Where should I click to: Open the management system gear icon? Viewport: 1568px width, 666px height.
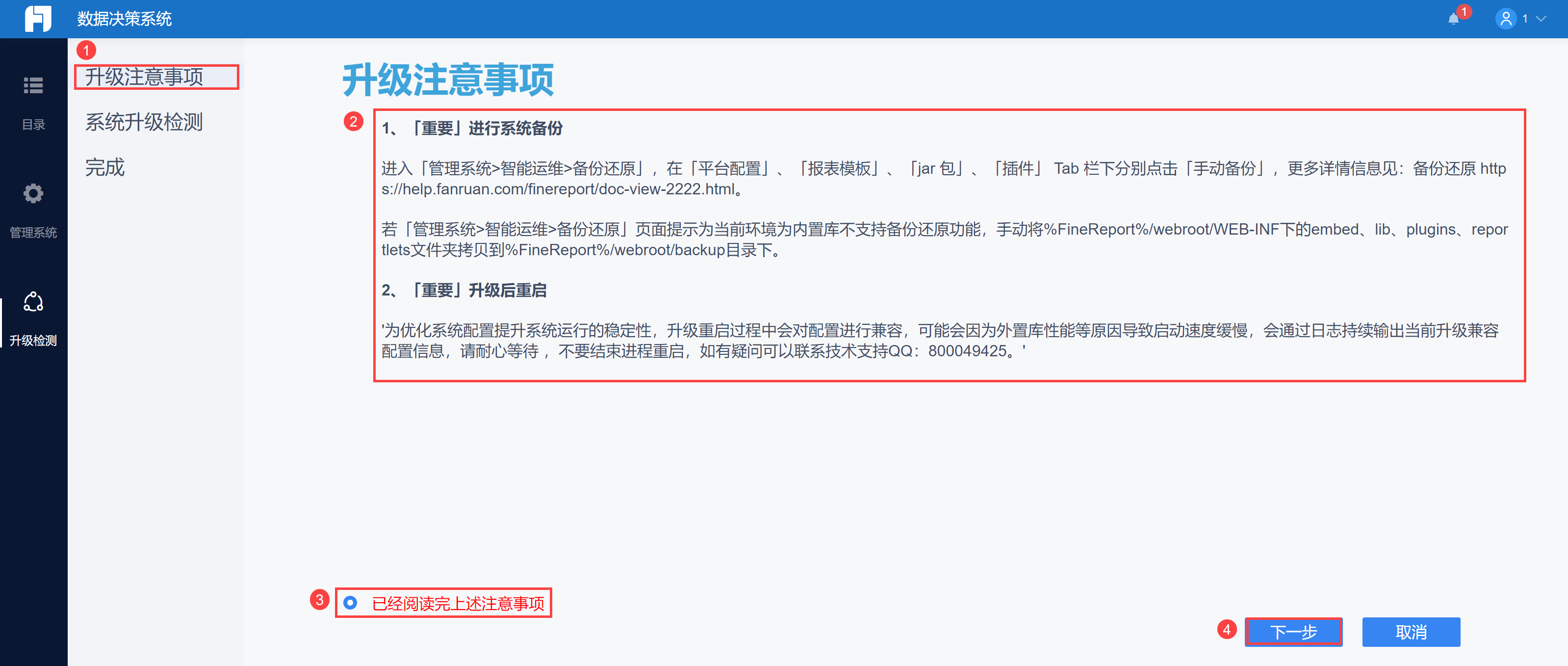click(x=33, y=194)
